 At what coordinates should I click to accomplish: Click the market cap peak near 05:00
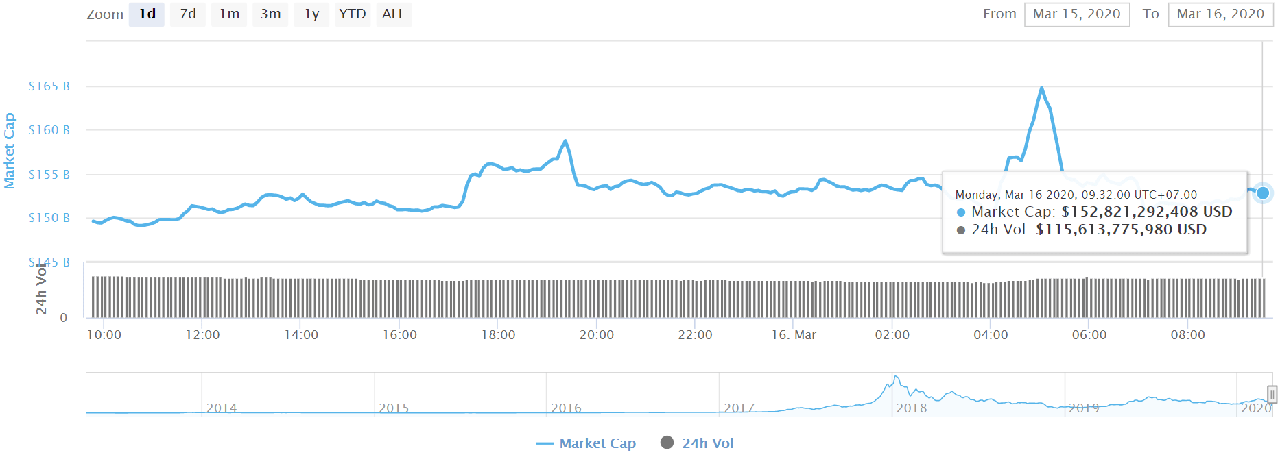click(x=1042, y=89)
